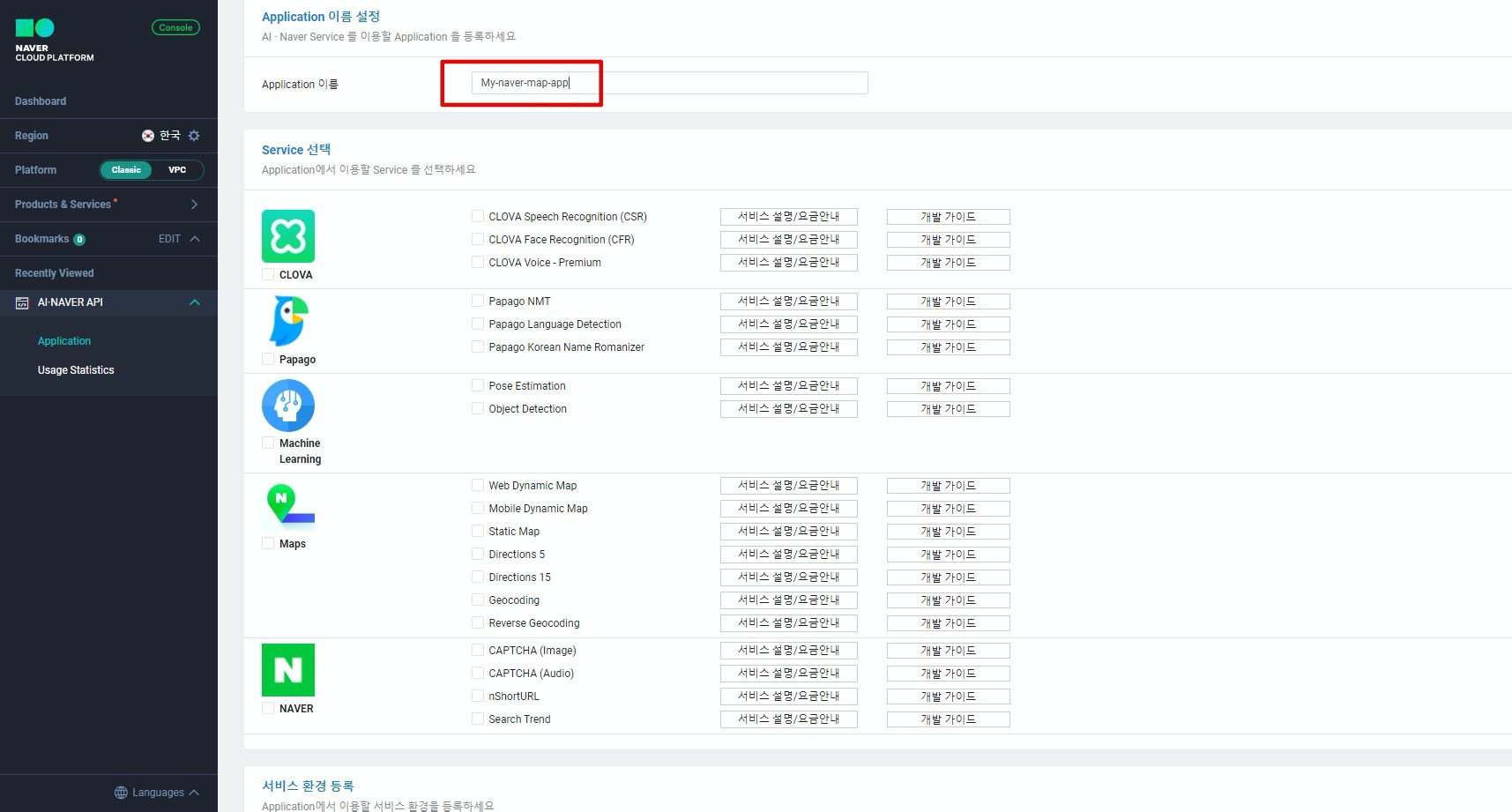Open the Region settings gear icon

point(194,136)
